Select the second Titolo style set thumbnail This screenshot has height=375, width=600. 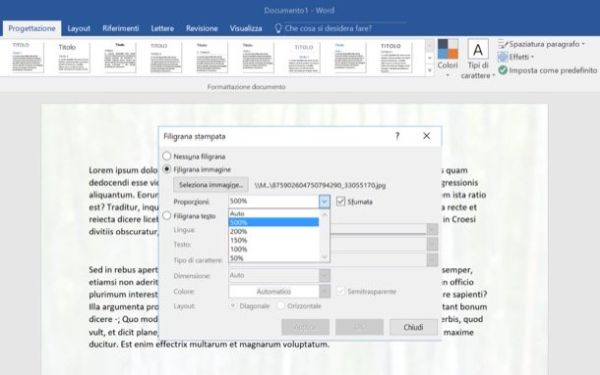tap(73, 57)
